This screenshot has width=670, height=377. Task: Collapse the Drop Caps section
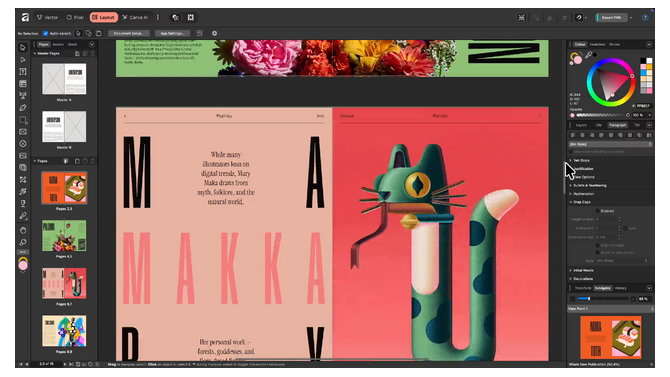tap(570, 202)
